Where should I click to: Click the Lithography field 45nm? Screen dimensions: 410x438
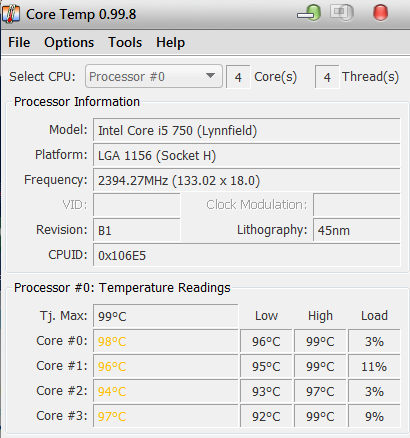click(x=357, y=230)
